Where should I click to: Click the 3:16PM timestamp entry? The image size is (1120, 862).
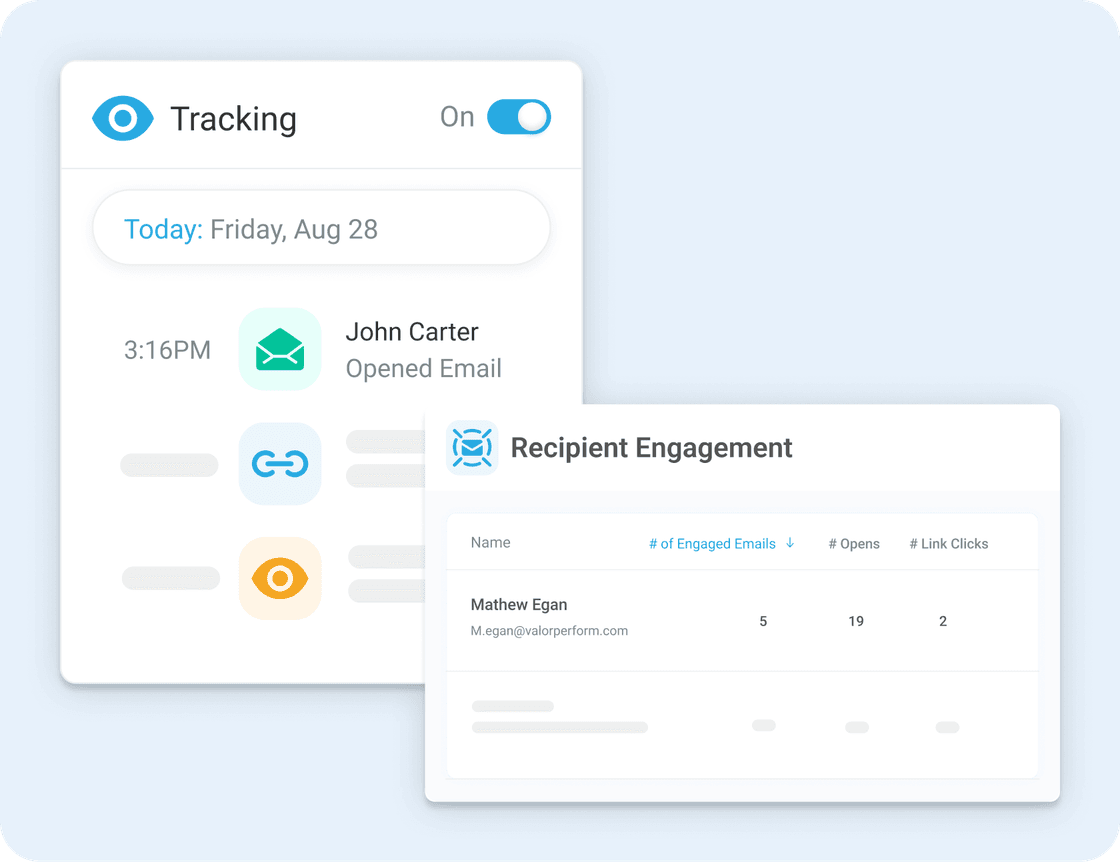[x=167, y=350]
